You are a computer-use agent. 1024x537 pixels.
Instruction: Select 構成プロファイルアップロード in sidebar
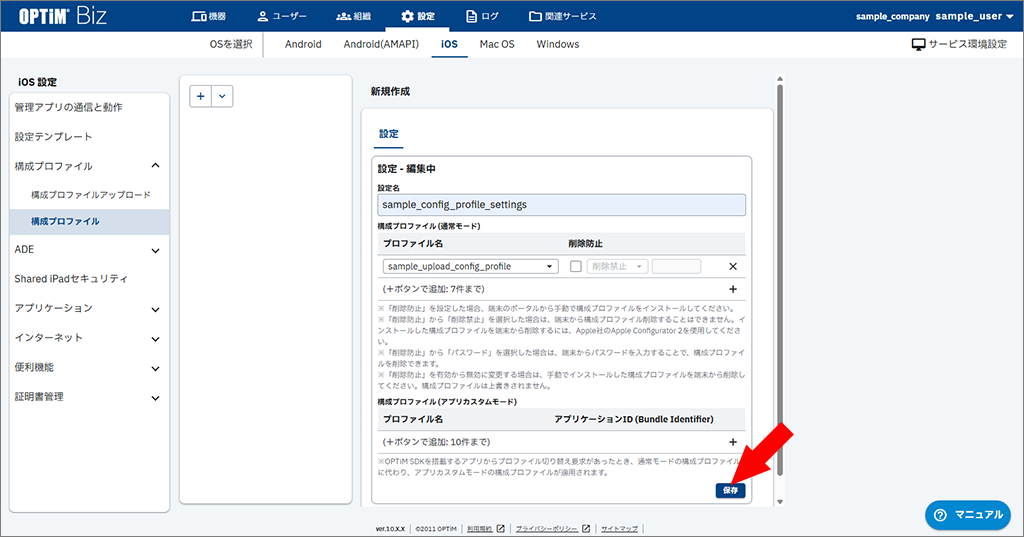click(91, 194)
